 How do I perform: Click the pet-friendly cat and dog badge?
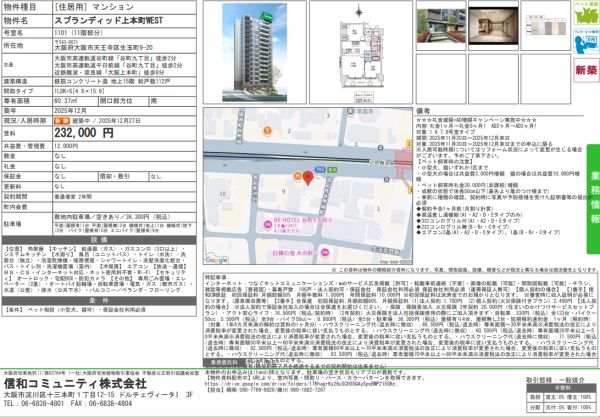pos(586,12)
